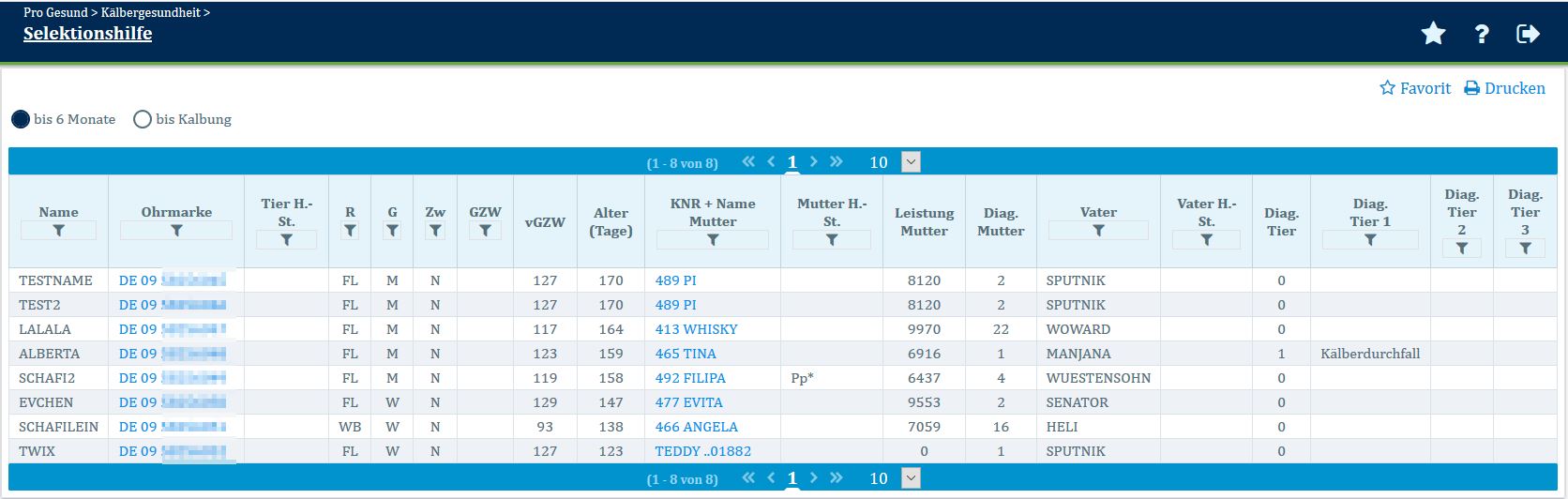This screenshot has height=499, width=1568.
Task: Click filter icon under Vater column
Action: pyautogui.click(x=1098, y=231)
